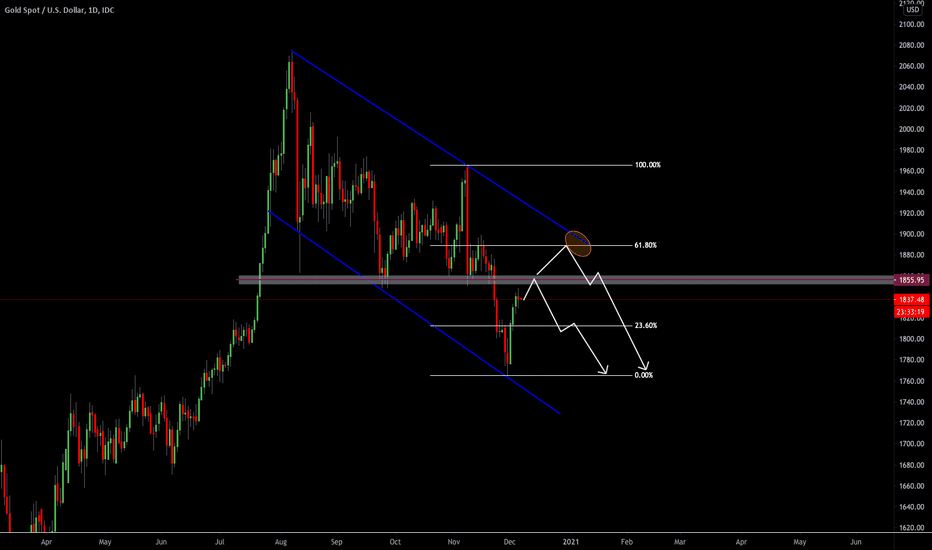Click the 1837.48 current price tag
This screenshot has height=550, width=932.
point(912,300)
